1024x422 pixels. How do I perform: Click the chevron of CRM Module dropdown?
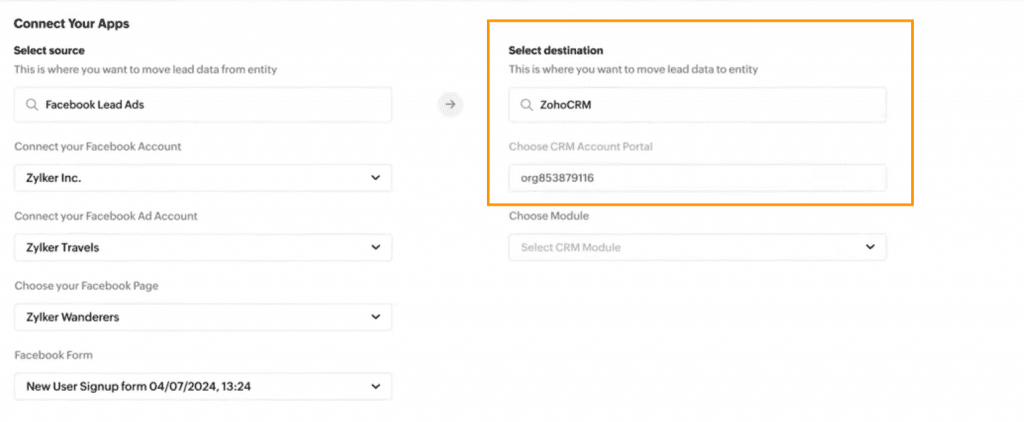click(870, 247)
